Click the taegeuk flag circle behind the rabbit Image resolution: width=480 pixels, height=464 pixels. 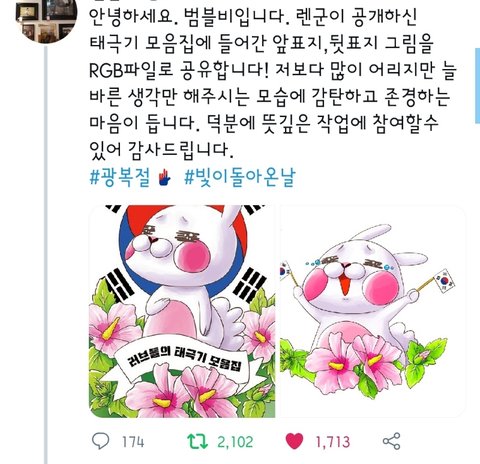click(183, 248)
